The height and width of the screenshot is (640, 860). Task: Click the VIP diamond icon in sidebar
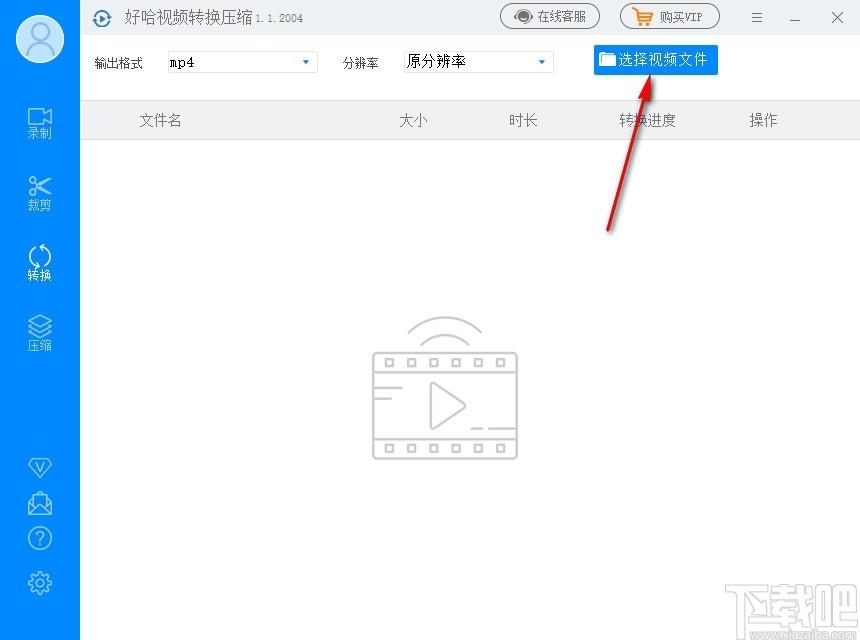(40, 467)
